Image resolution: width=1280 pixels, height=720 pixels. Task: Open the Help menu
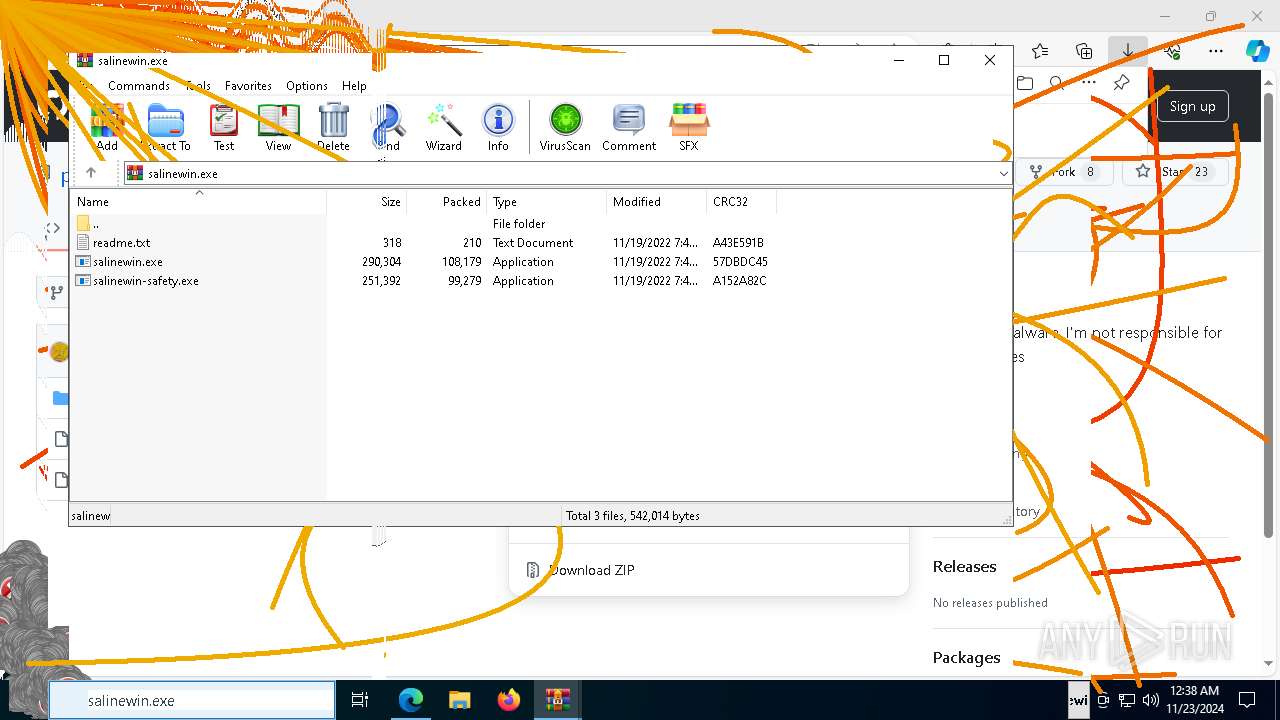coord(354,86)
